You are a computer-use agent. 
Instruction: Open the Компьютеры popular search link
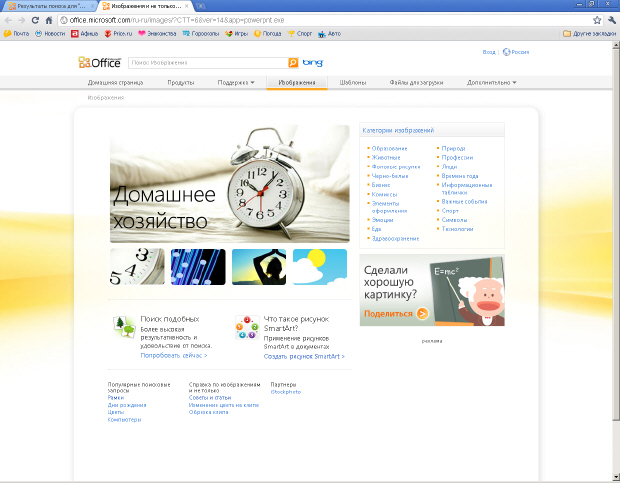(x=124, y=419)
